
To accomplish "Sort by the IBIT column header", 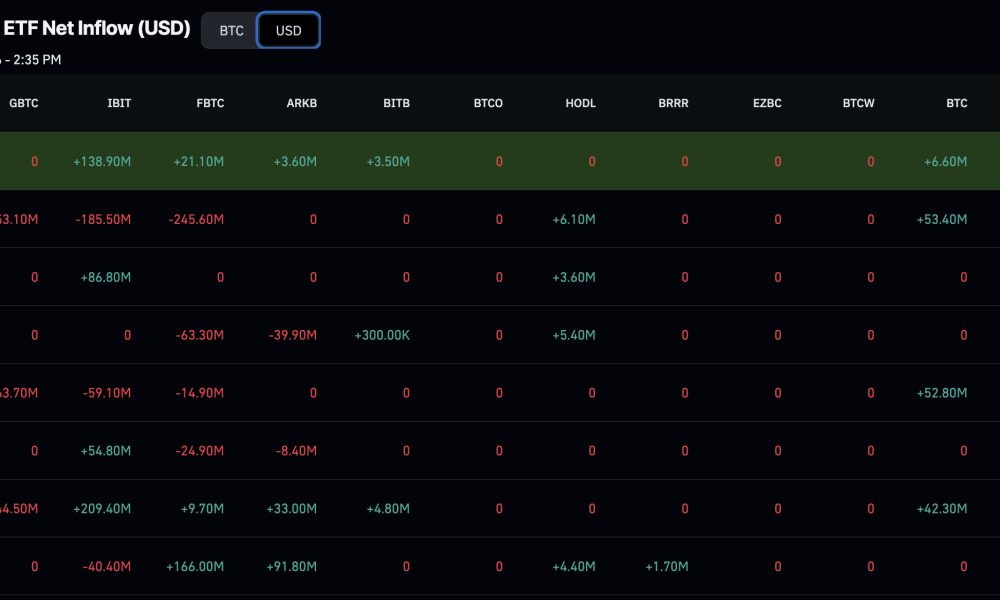I will point(119,103).
